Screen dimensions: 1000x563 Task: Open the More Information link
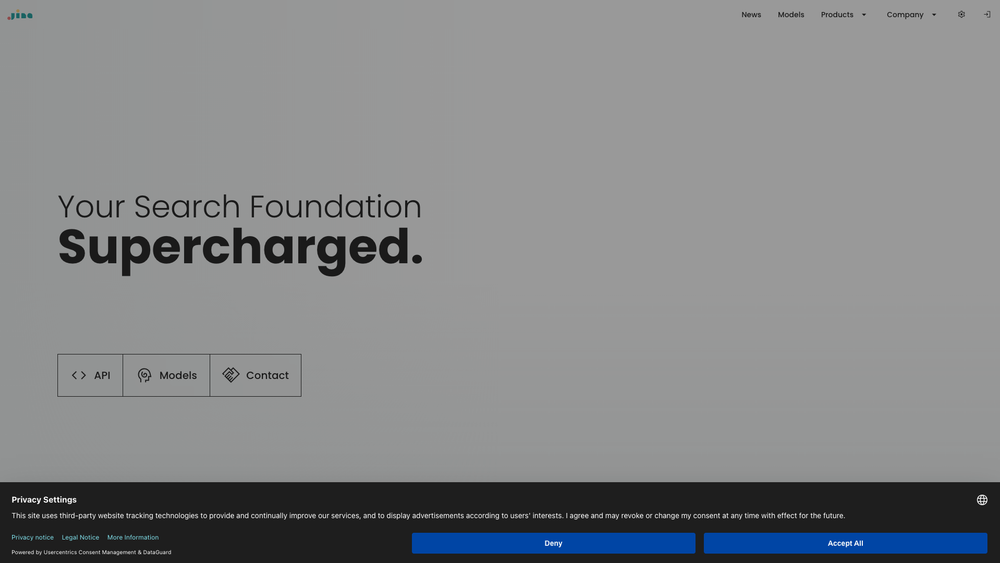pos(133,537)
